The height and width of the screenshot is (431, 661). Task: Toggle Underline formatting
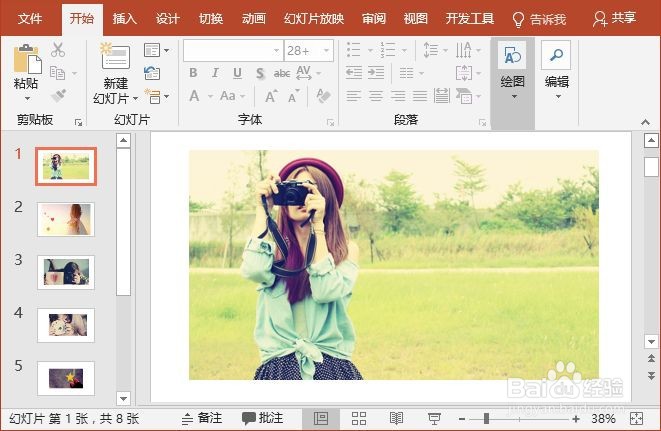pos(237,73)
